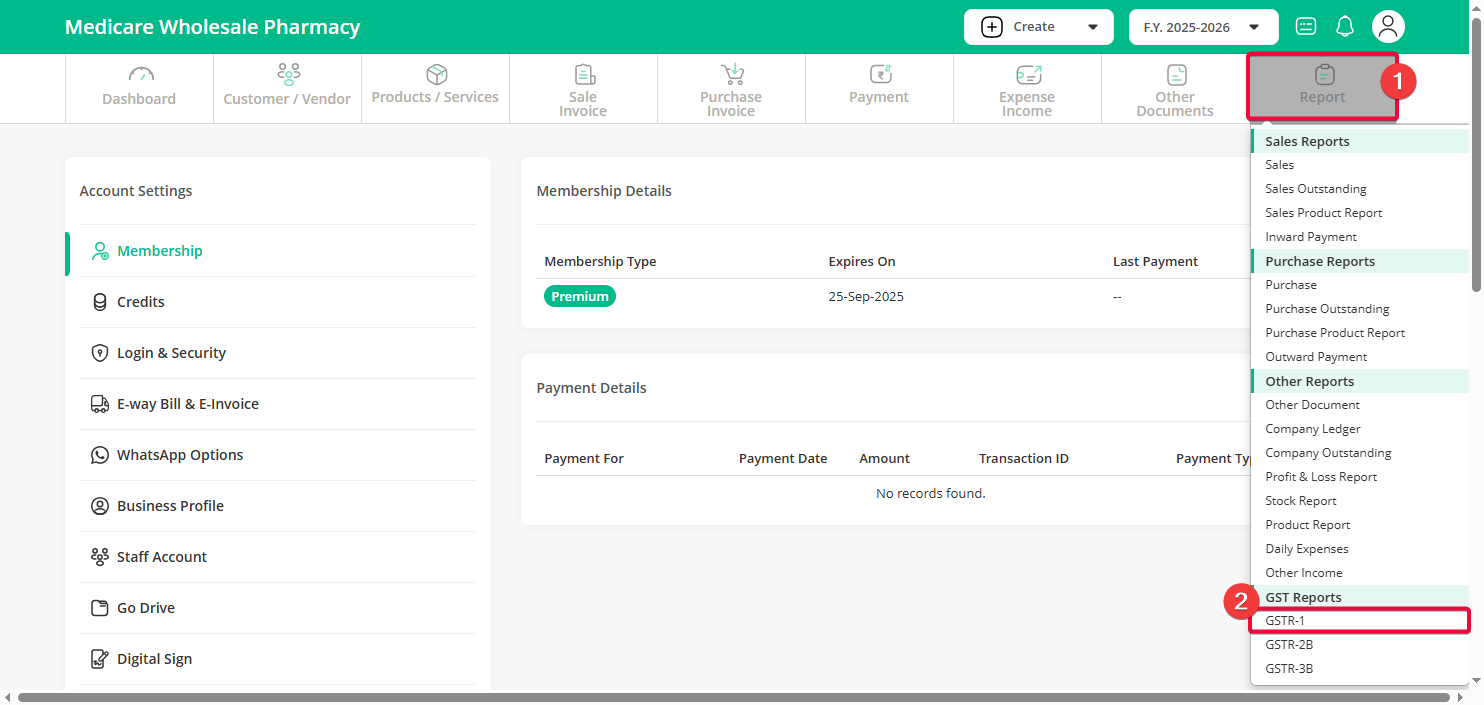
Task: Choose Profit & Loss Report entry
Action: pyautogui.click(x=1321, y=477)
